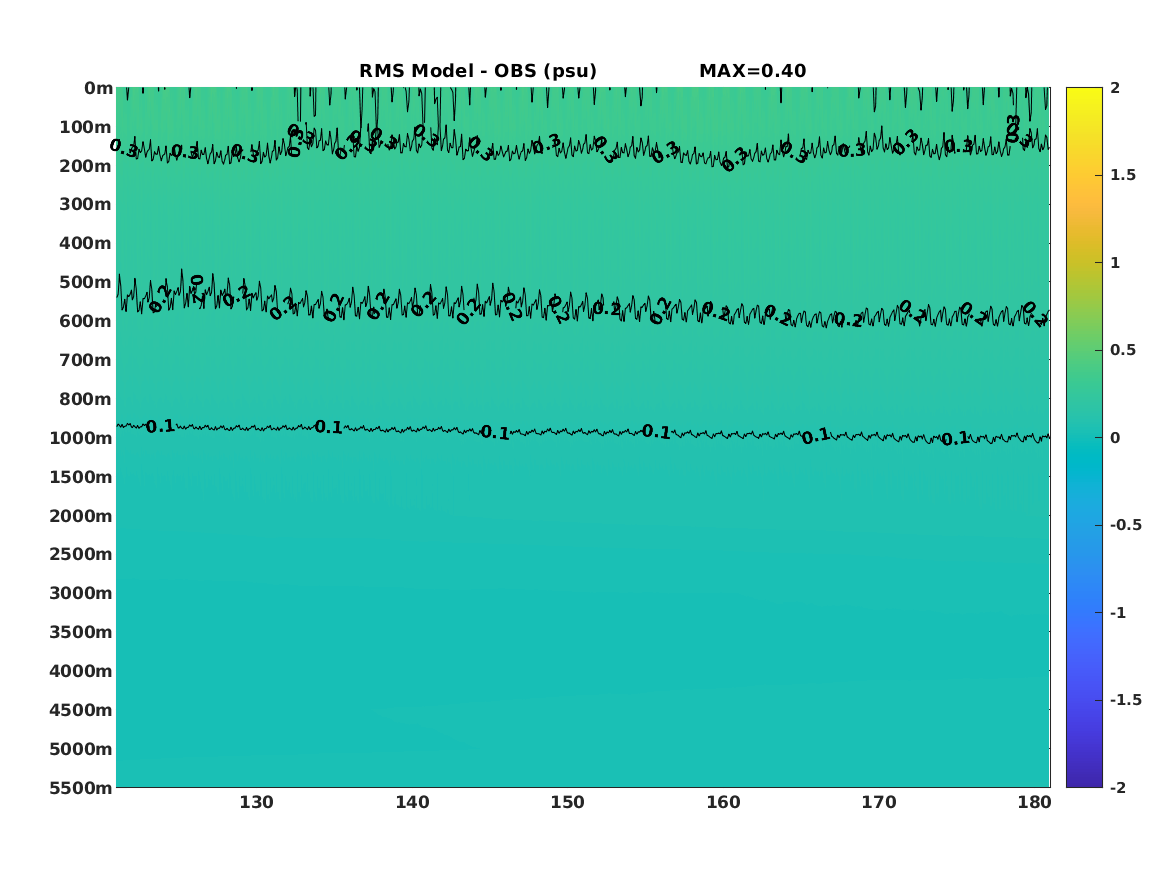Click the '600m' depth axis label
This screenshot has height=875, width=1167.
[x=86, y=321]
